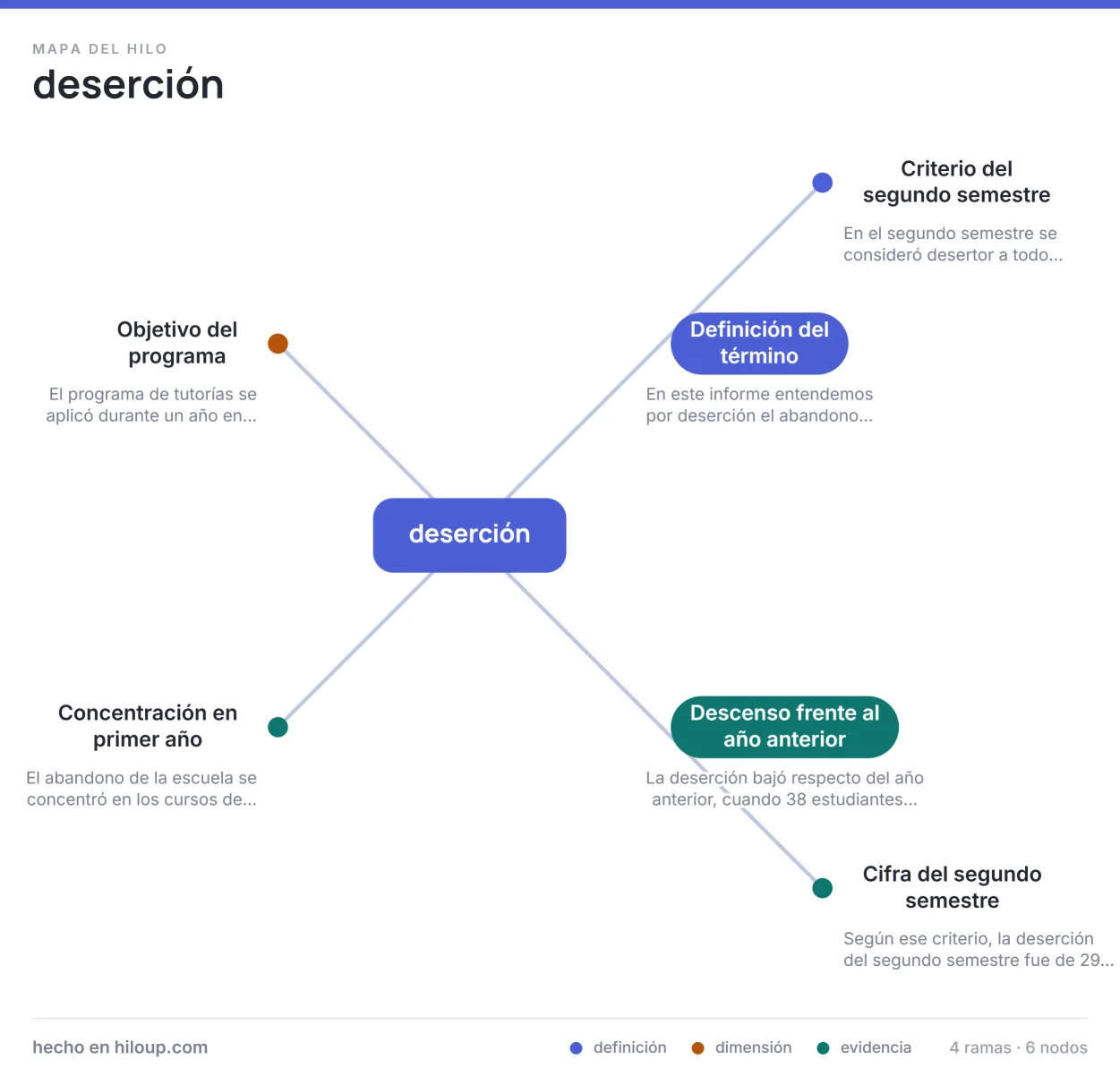1120x1068 pixels.
Task: Click the excerpt 'En el segundo semestre se consideró desertor'
Action: coord(953,244)
